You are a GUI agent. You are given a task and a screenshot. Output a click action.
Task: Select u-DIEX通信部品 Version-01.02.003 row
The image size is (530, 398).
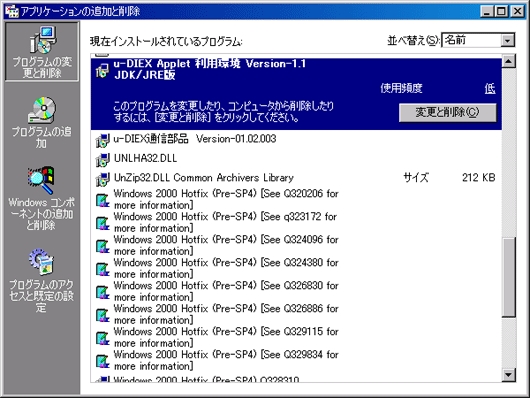click(296, 139)
